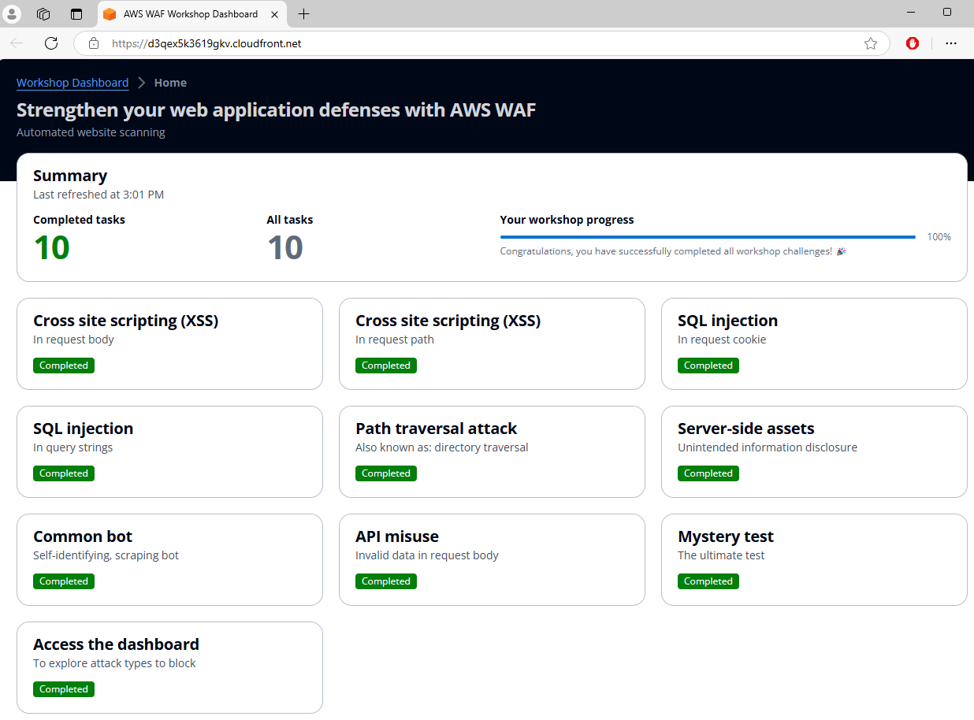Screen dimensions: 974x720
Task: Click the Workshop Dashboard breadcrumb link
Action: [x=72, y=83]
